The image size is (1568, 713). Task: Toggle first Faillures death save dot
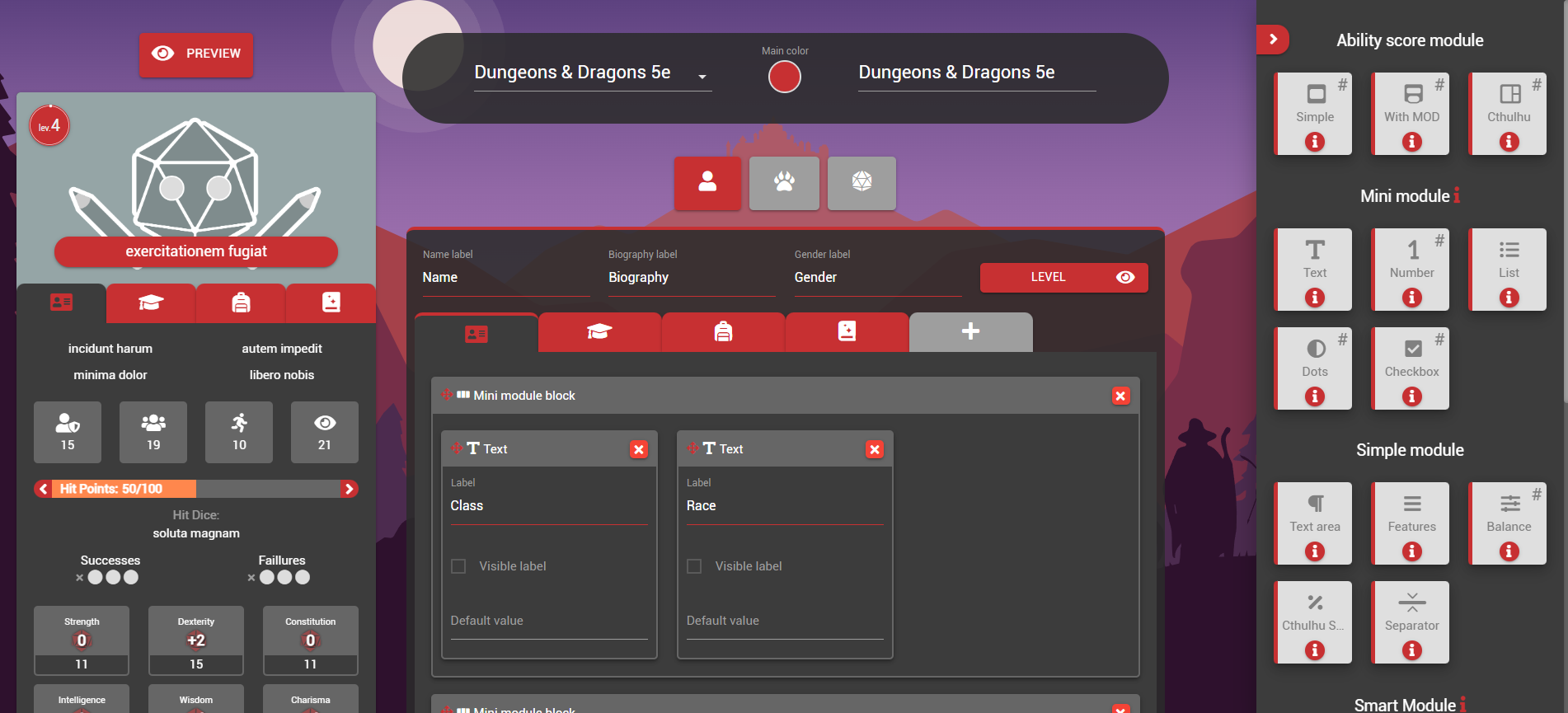tap(267, 577)
